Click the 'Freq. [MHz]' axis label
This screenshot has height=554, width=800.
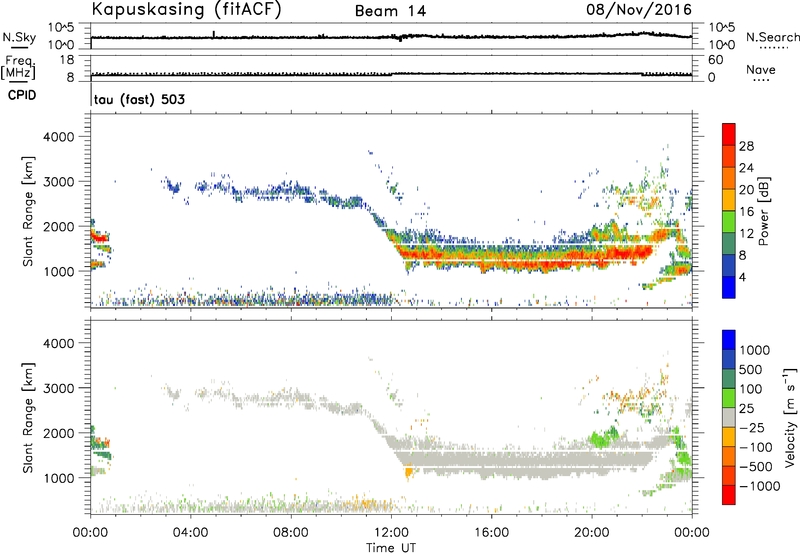click(18, 68)
